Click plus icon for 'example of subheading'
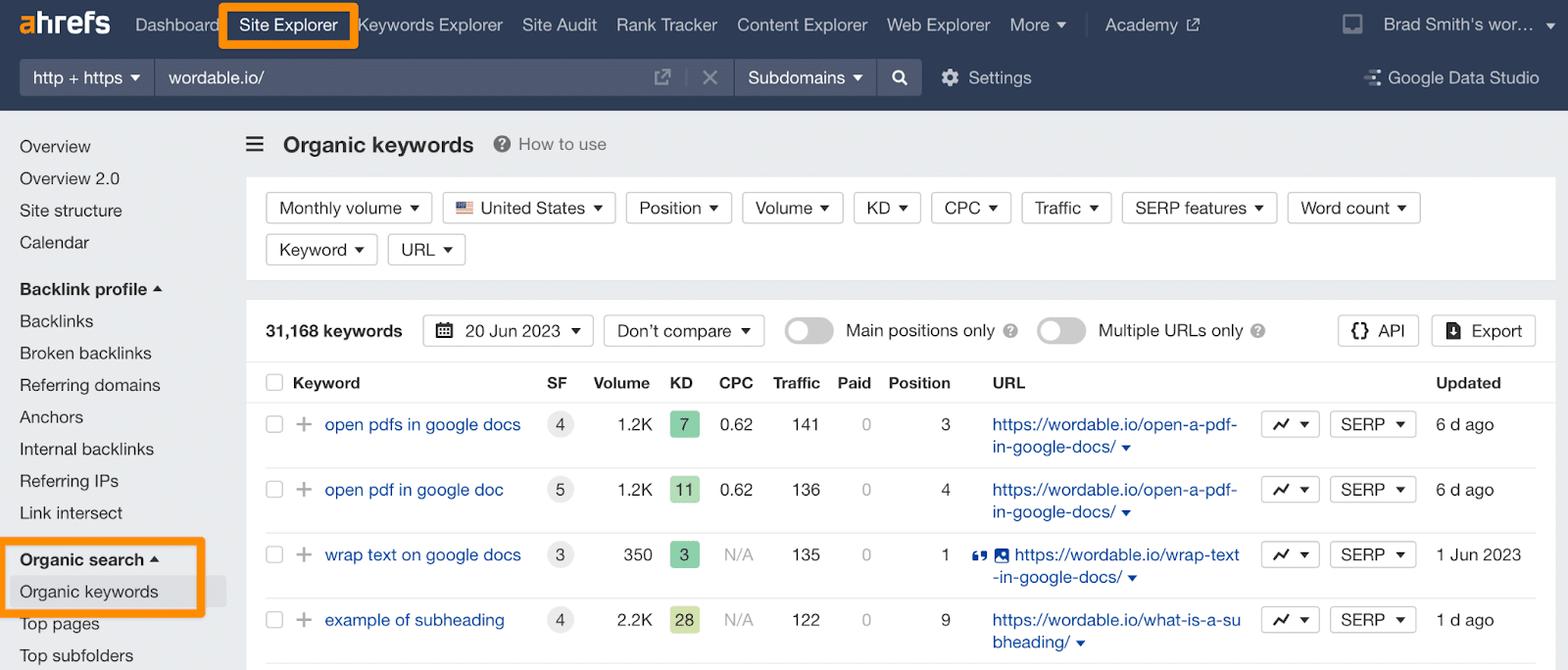This screenshot has width=1568, height=670. 304,620
